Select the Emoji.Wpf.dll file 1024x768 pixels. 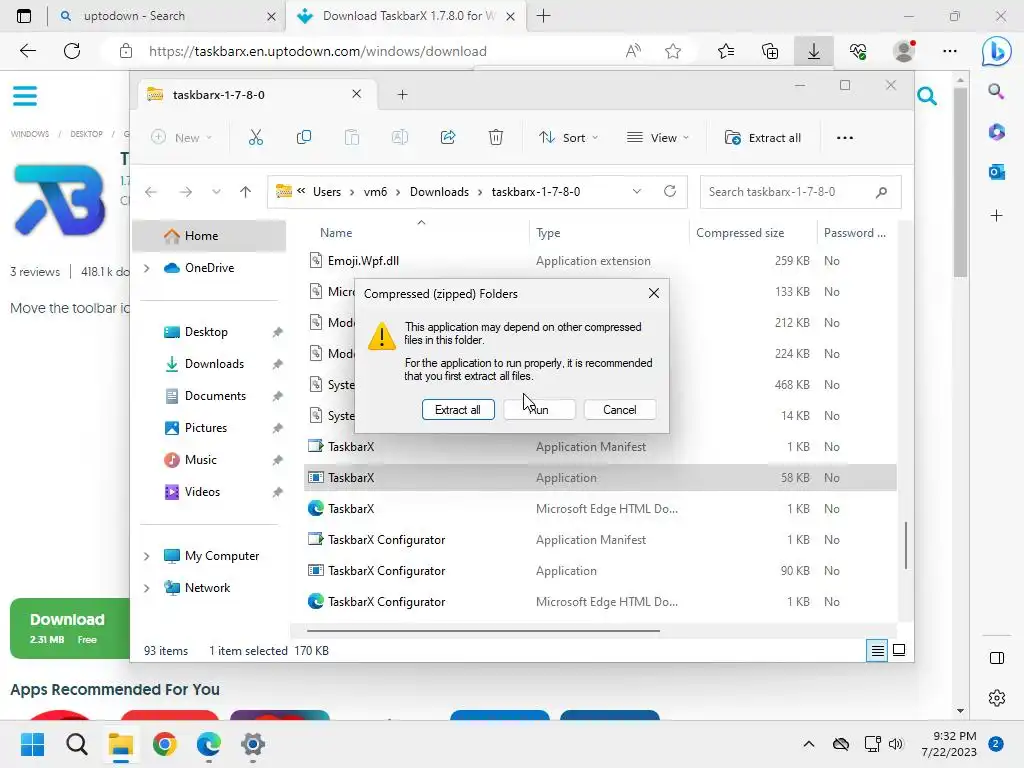click(600, 261)
